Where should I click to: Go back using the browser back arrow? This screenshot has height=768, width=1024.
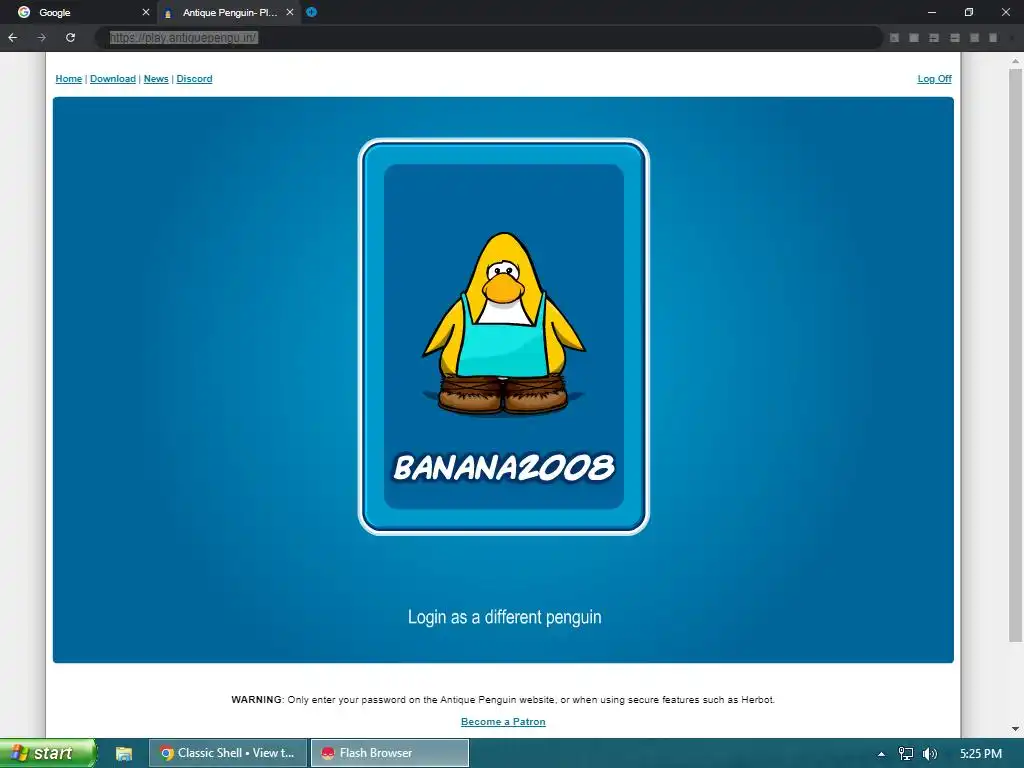click(13, 38)
